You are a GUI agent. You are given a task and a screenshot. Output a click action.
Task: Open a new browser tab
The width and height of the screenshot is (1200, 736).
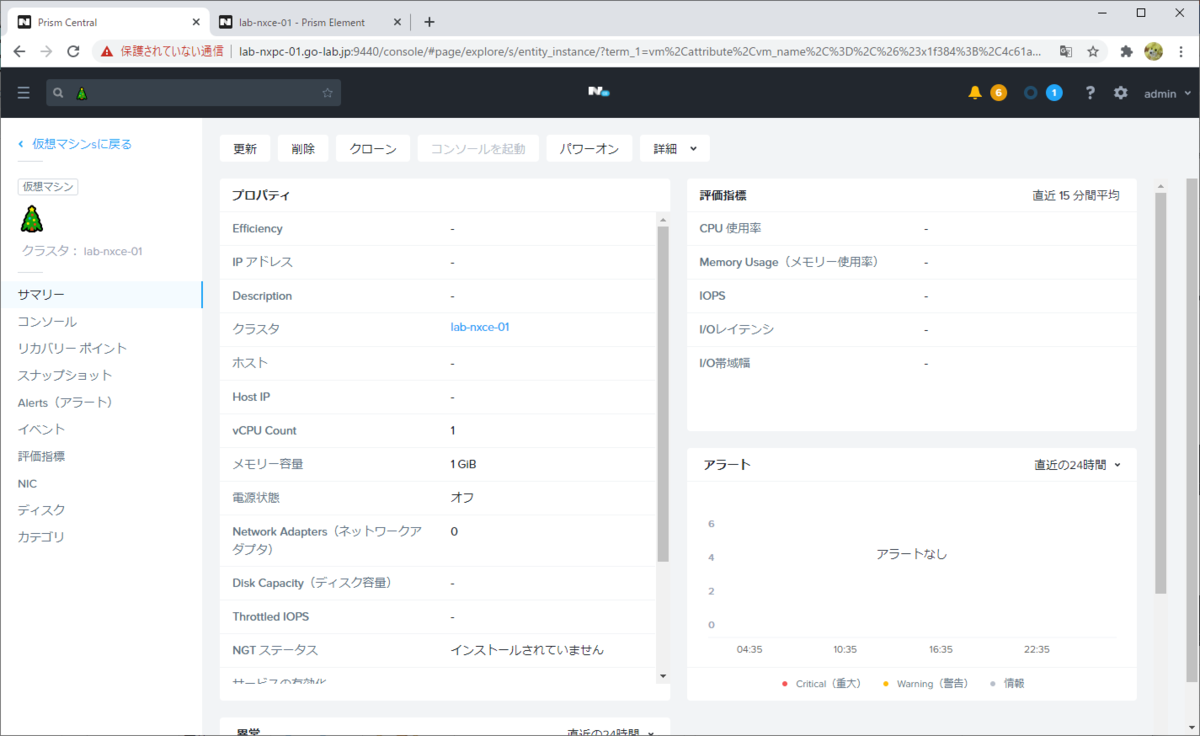[429, 21]
